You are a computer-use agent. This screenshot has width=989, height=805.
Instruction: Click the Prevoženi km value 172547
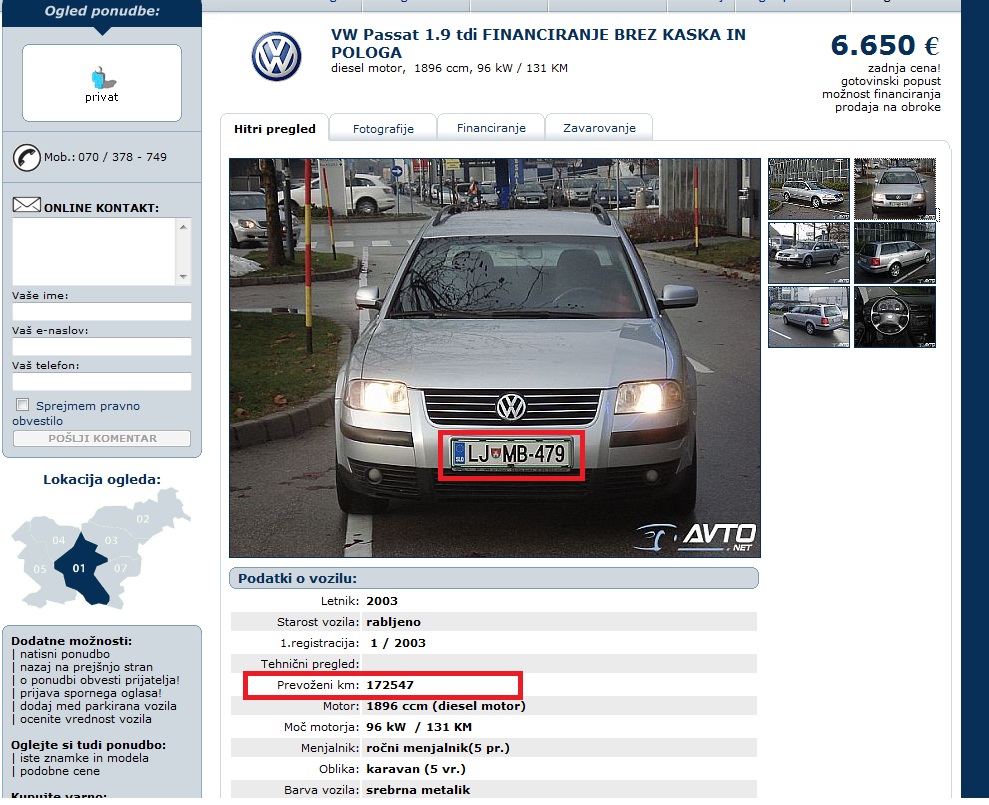[x=390, y=685]
